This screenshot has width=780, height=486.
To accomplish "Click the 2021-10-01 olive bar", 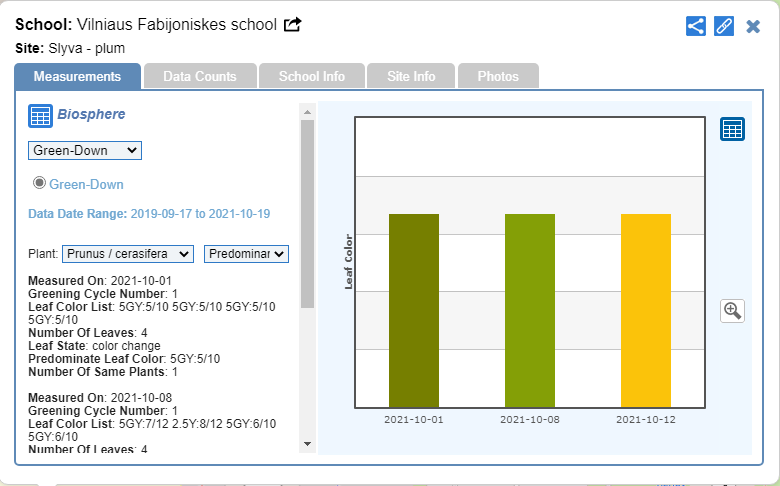I will tap(414, 310).
